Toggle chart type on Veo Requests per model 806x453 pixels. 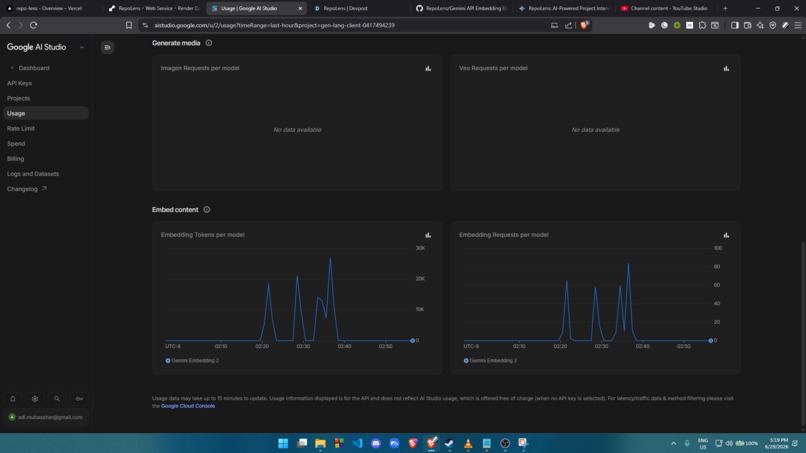726,68
